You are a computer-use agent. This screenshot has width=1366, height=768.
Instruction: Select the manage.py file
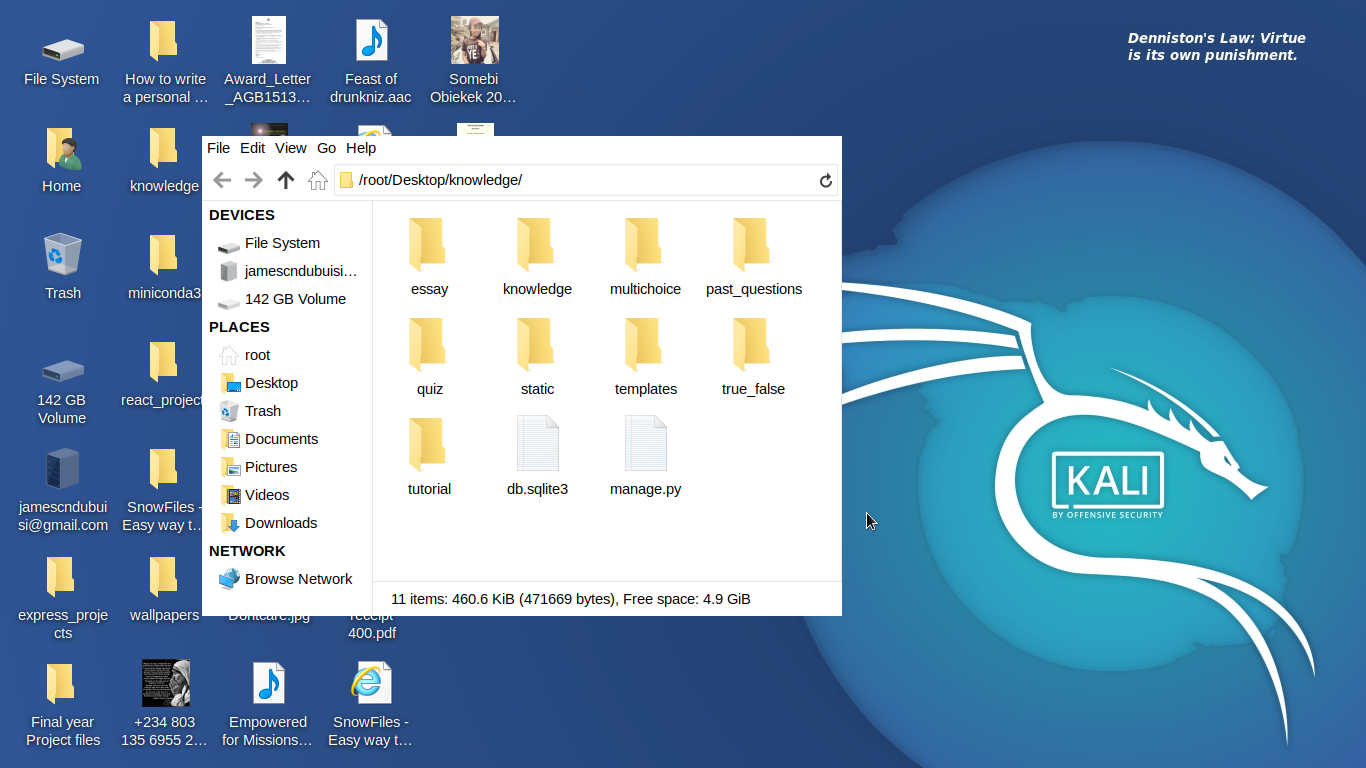pos(645,457)
